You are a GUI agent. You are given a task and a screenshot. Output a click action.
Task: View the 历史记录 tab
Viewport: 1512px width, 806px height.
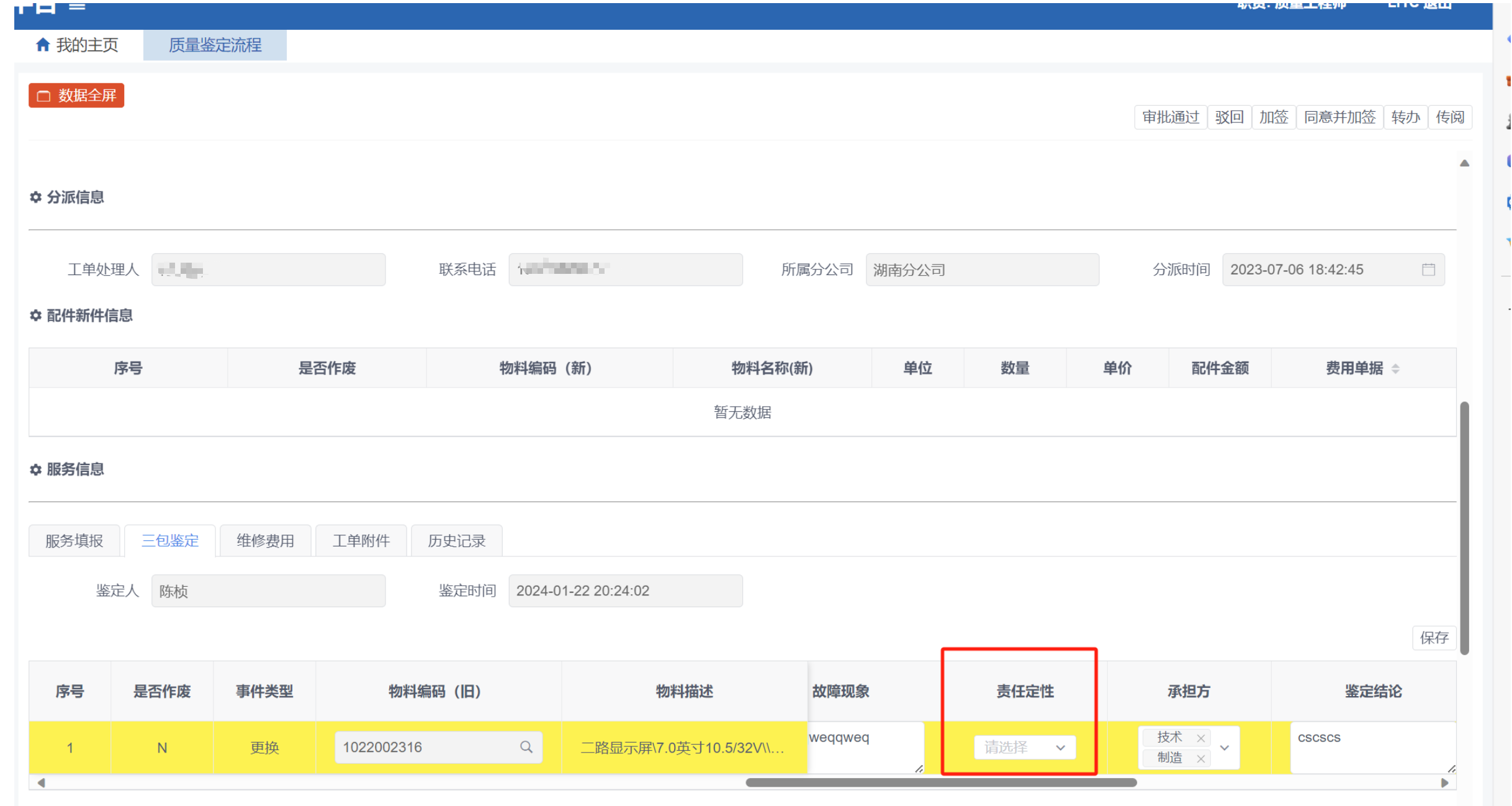coord(457,541)
